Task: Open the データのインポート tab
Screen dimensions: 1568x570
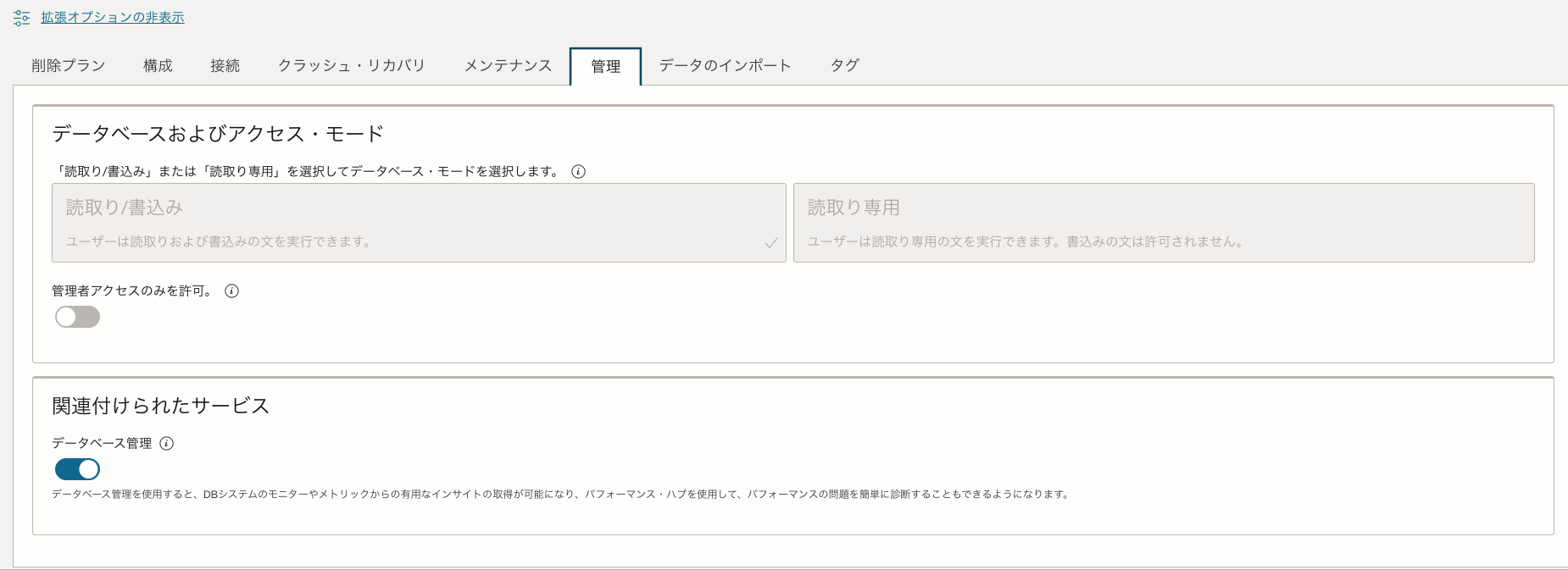Action: click(725, 66)
